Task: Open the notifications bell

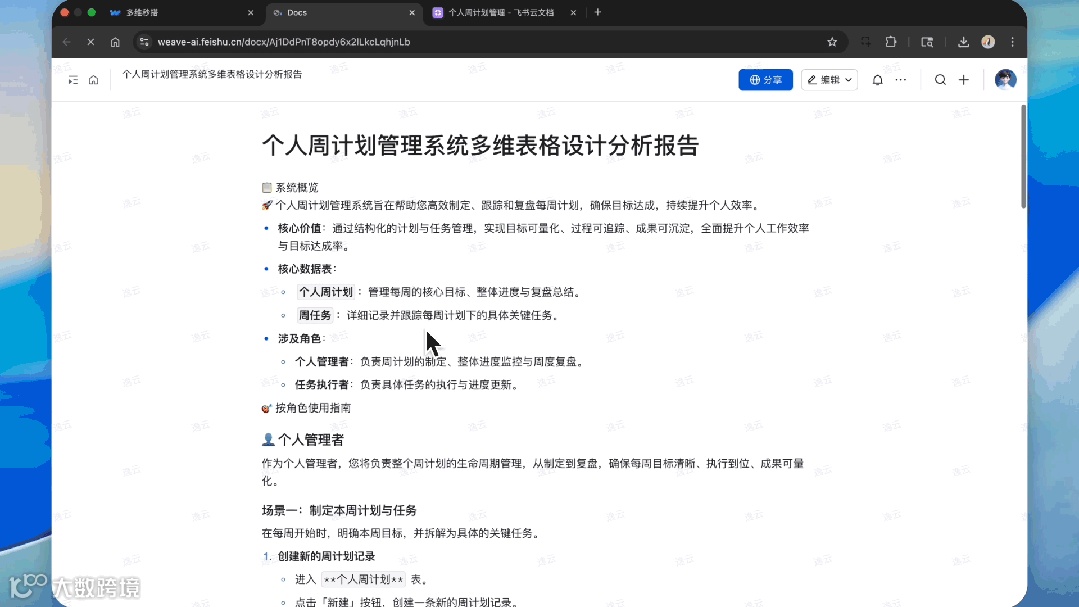Action: [x=877, y=80]
